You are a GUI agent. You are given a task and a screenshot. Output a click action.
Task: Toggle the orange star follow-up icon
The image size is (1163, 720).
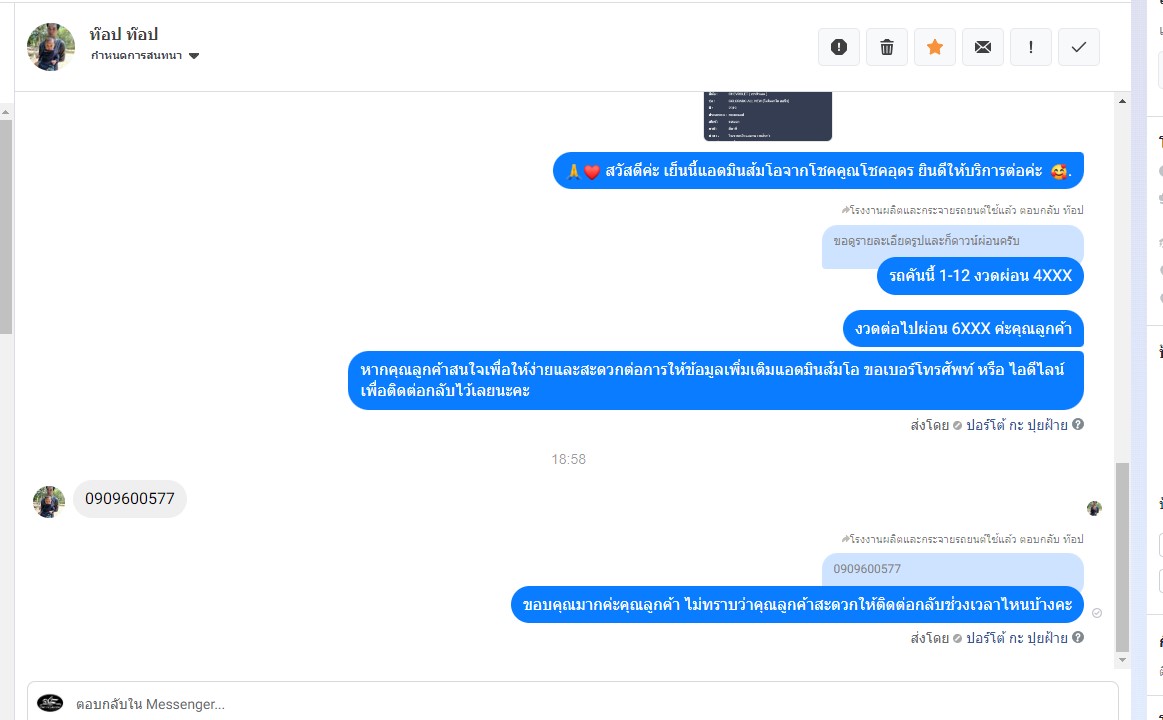[935, 47]
